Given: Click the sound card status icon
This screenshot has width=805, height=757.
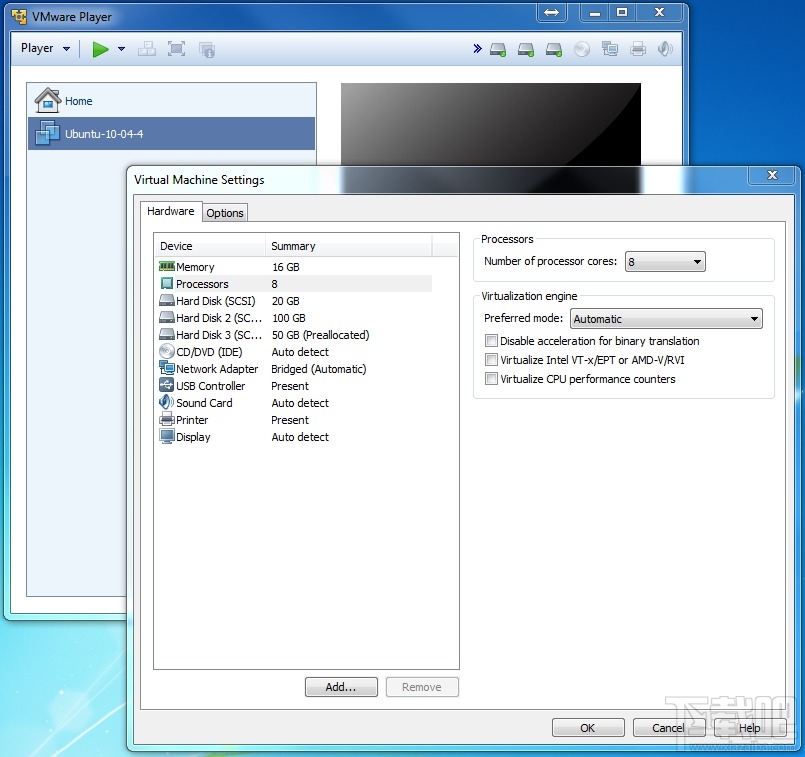Looking at the screenshot, I should tap(665, 48).
